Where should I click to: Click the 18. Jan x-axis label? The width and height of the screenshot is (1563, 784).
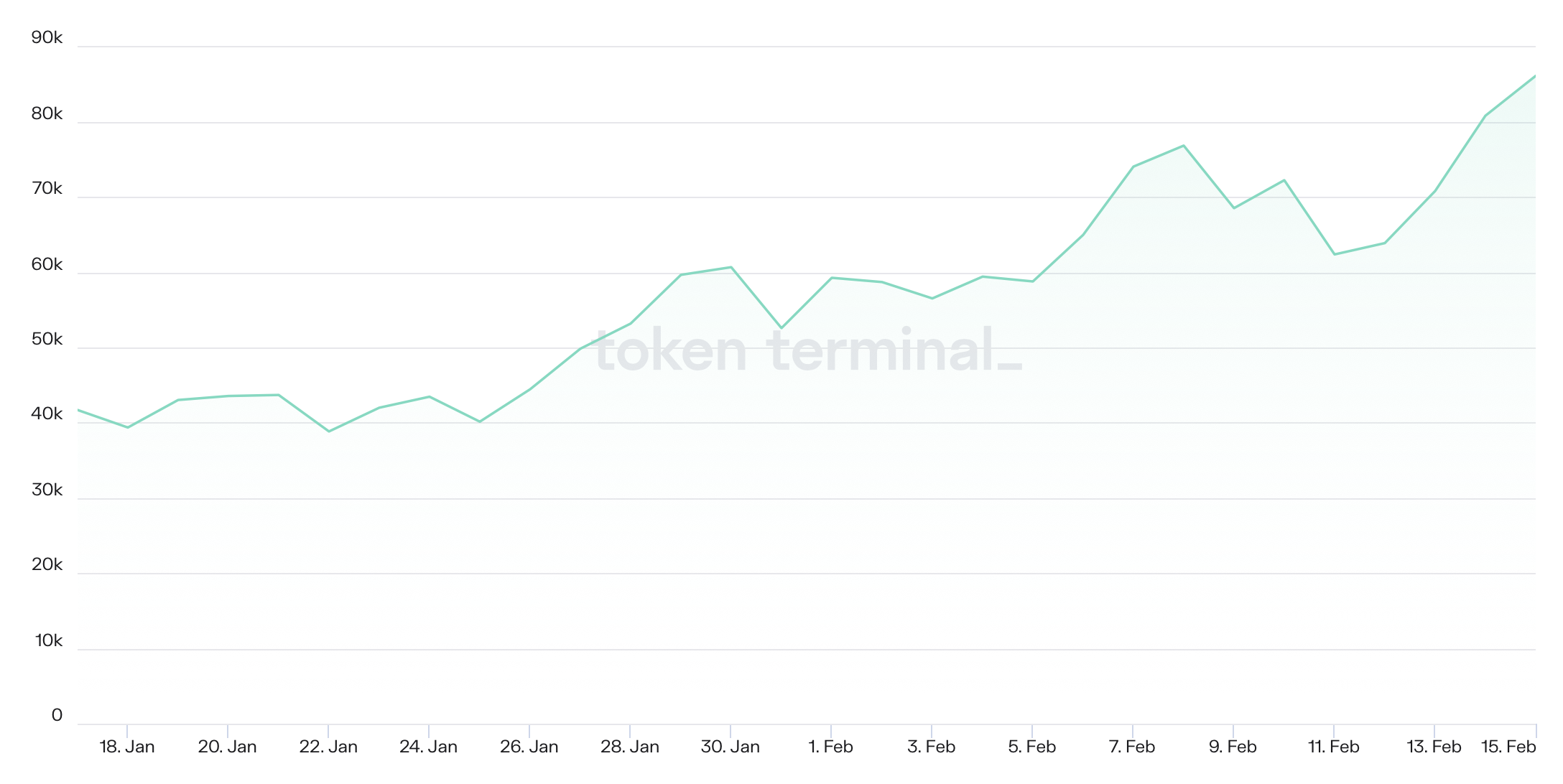tap(127, 747)
